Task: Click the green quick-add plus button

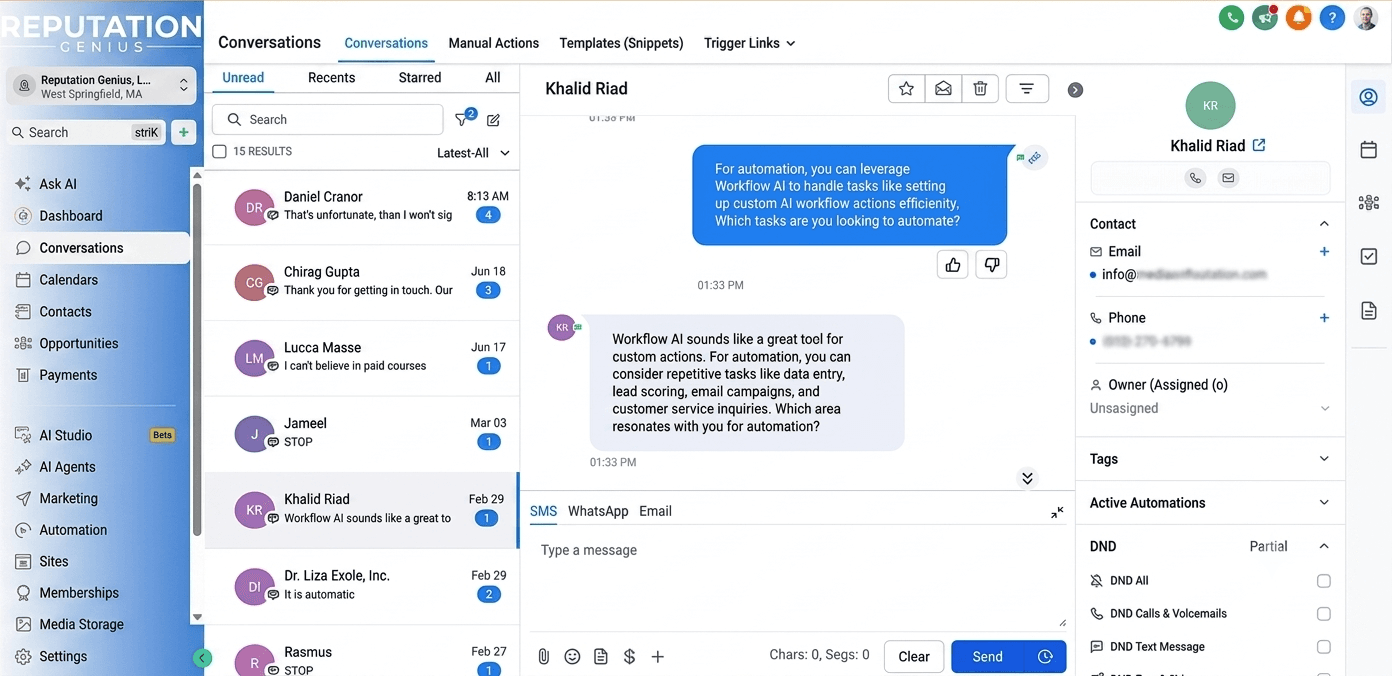Action: pos(183,132)
